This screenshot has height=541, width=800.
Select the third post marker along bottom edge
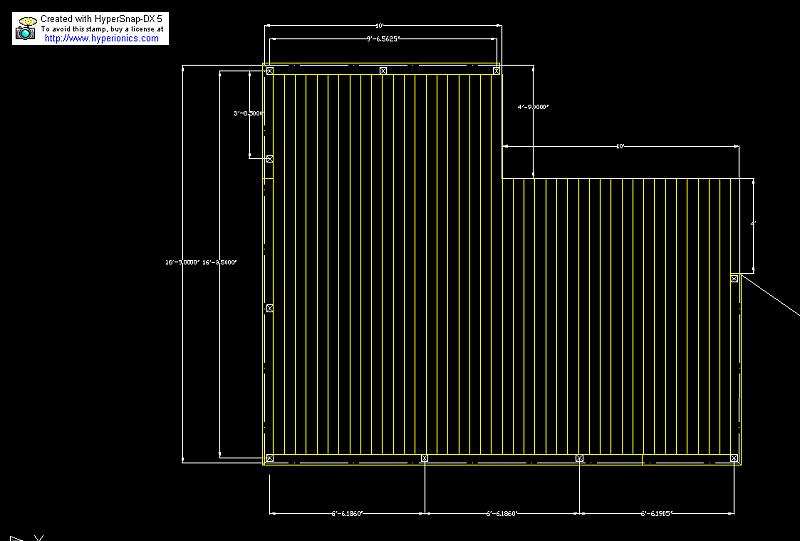580,458
